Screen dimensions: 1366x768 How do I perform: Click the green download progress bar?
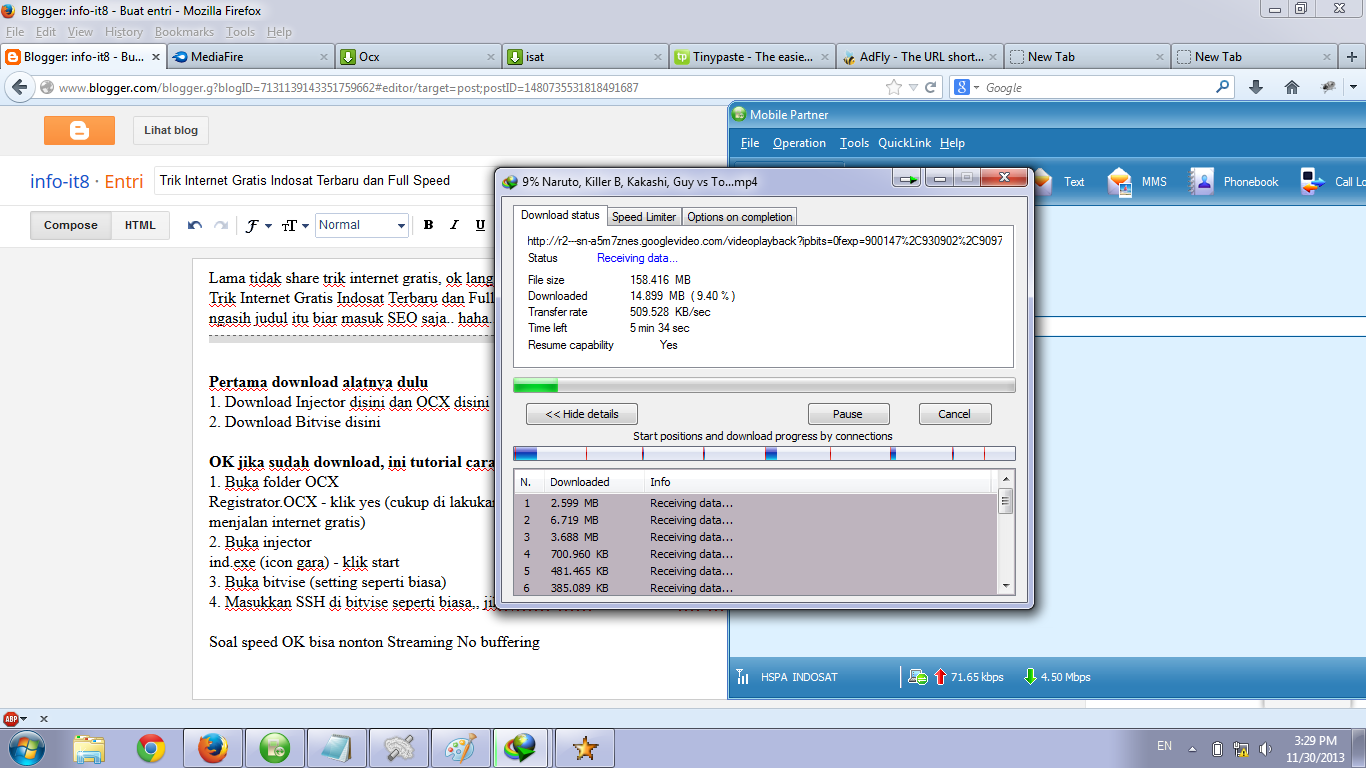click(764, 386)
